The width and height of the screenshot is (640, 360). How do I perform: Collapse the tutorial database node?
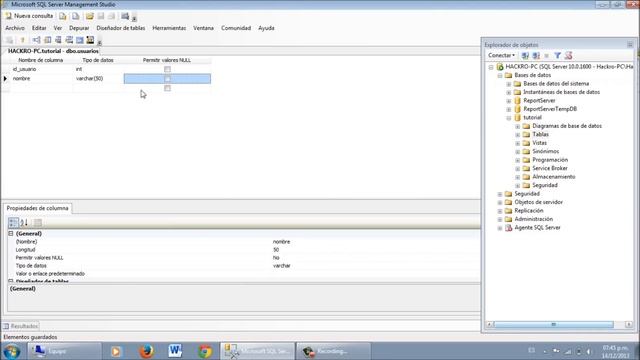tap(509, 118)
